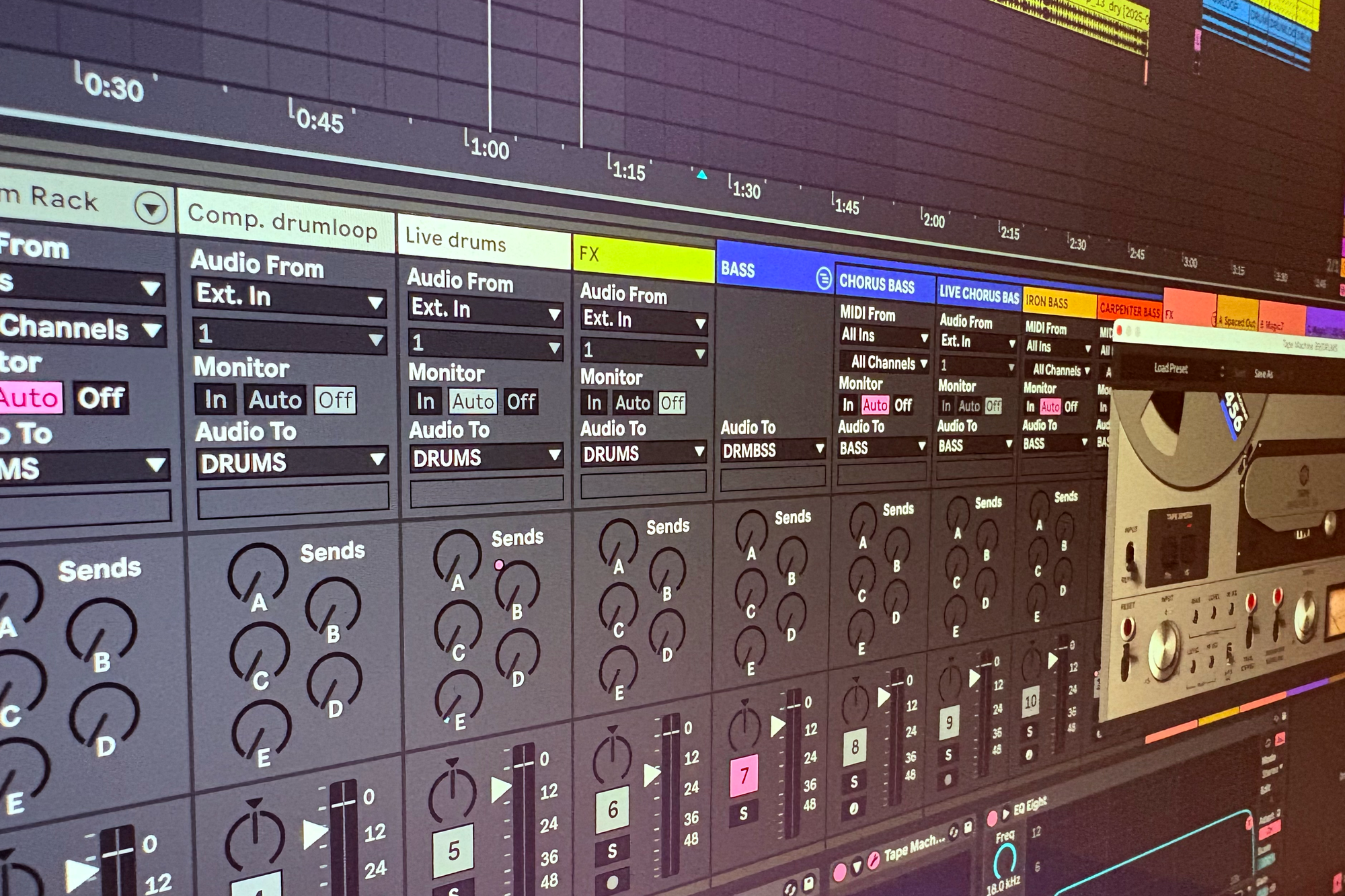Click Save As in Tape Machine window
Screen dimensions: 1345x896
(x=1263, y=374)
